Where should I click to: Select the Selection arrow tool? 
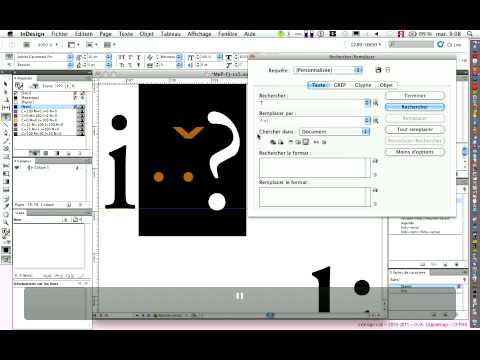click(x=6, y=84)
